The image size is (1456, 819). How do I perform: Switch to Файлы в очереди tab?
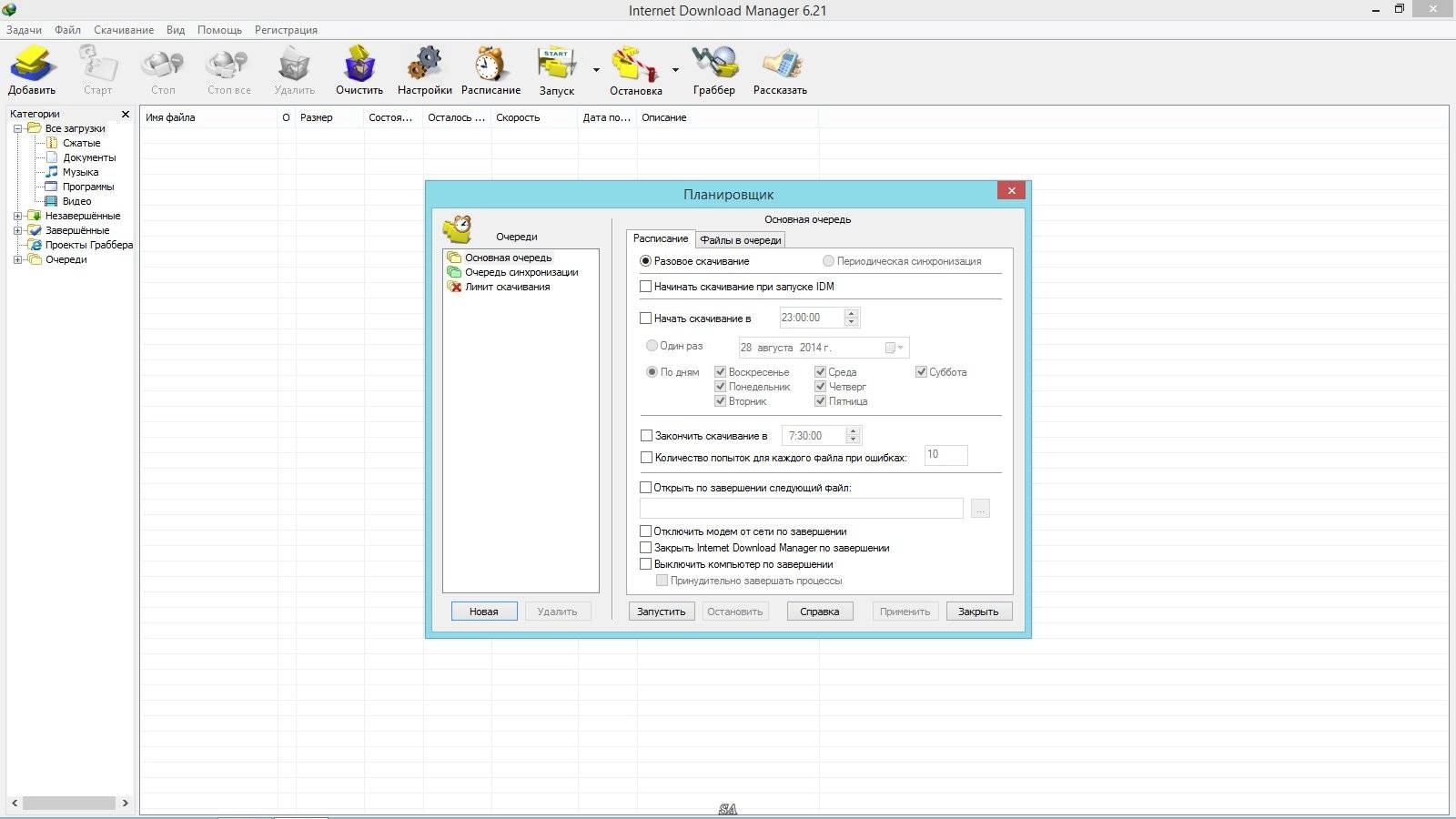point(741,240)
